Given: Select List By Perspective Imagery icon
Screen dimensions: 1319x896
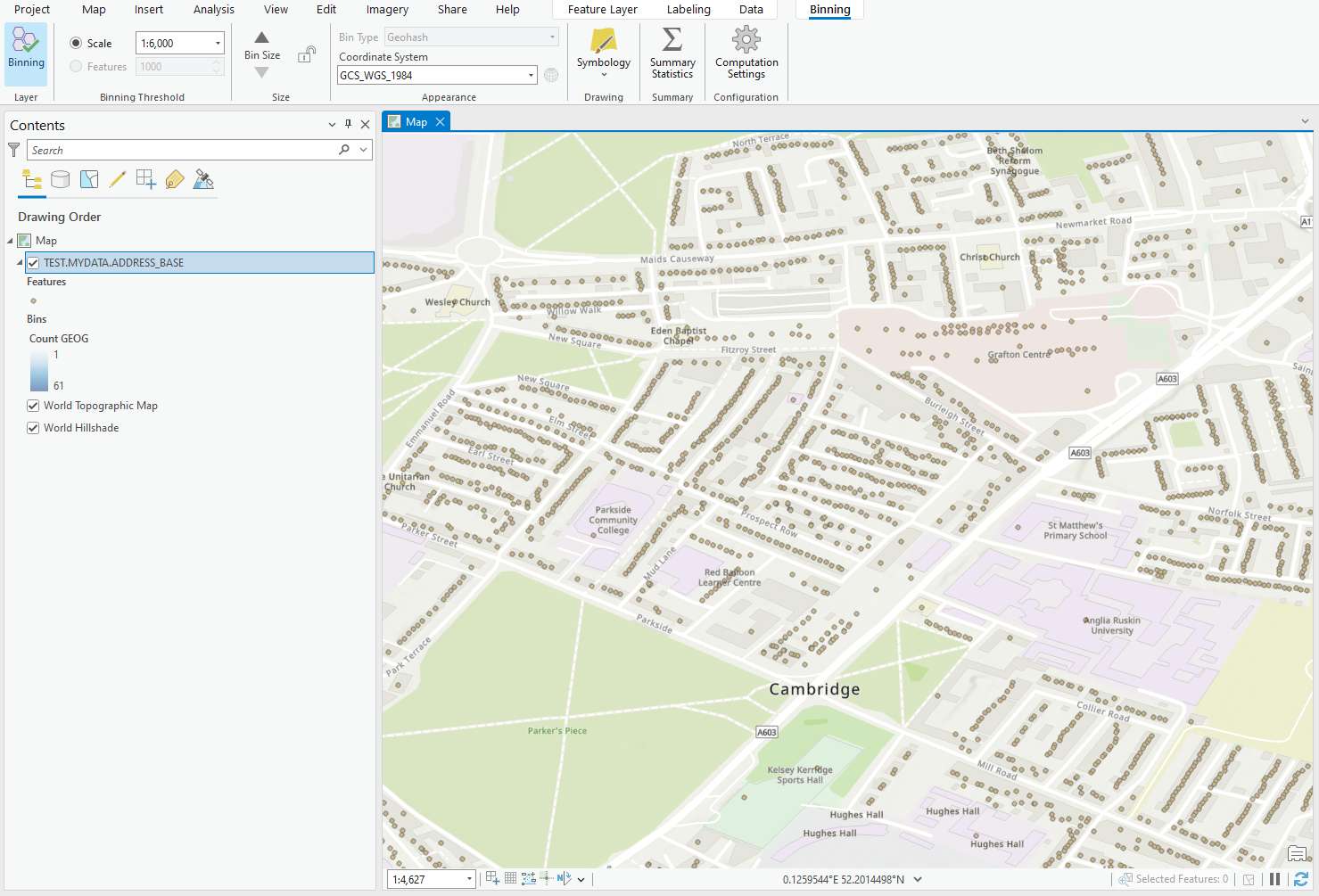Looking at the screenshot, I should point(203,179).
